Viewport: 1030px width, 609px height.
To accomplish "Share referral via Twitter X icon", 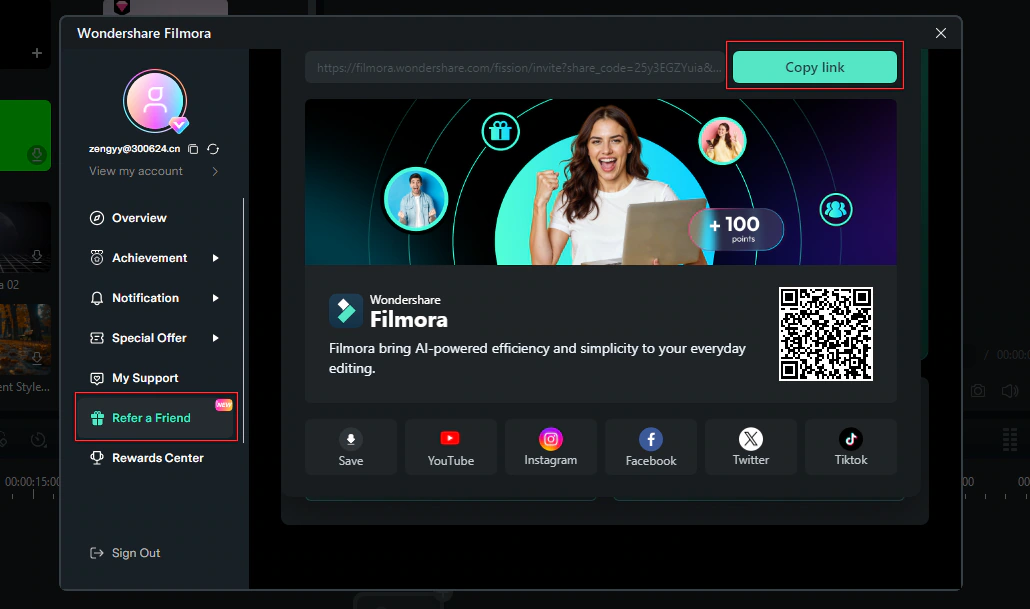I will [x=751, y=447].
